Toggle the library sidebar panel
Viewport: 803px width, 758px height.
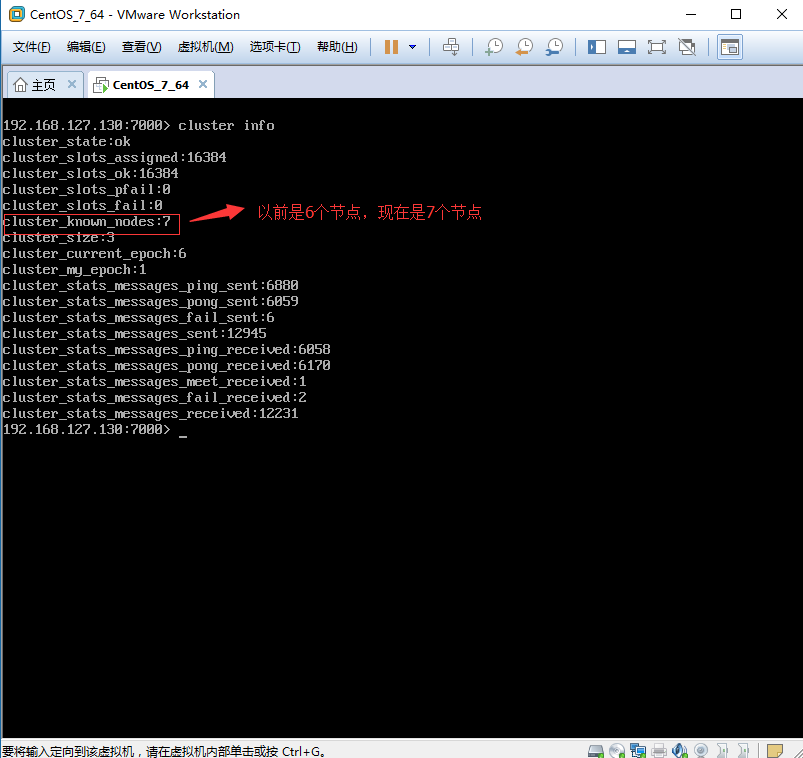597,47
